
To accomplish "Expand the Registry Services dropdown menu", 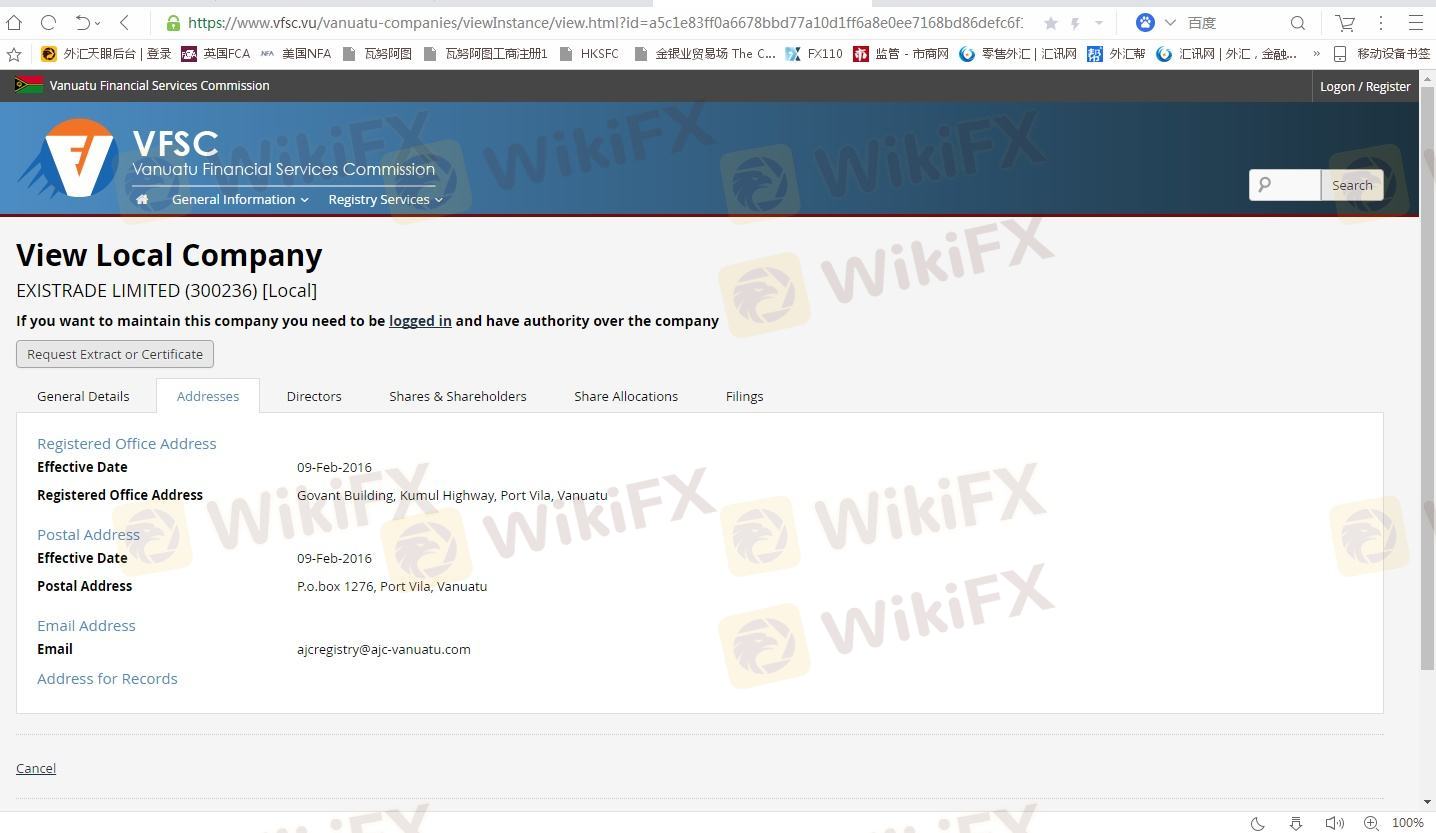I will 384,199.
